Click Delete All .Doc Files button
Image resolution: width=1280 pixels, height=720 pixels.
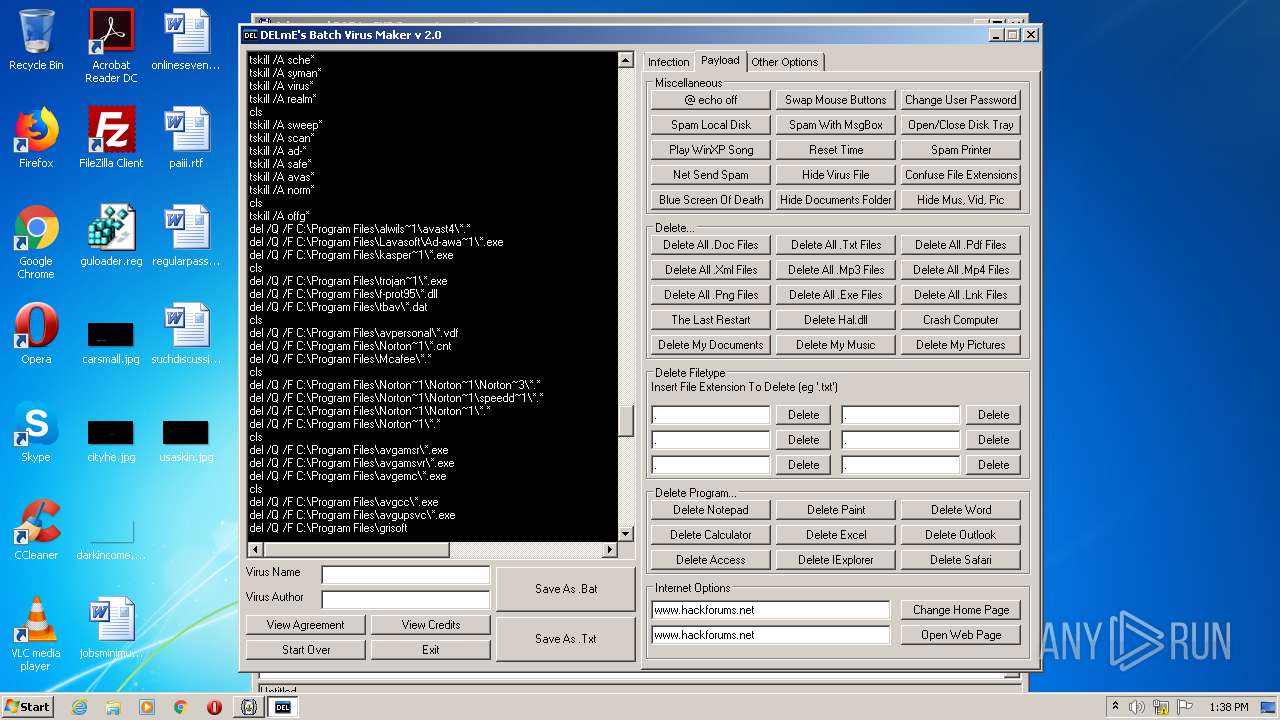tap(711, 245)
